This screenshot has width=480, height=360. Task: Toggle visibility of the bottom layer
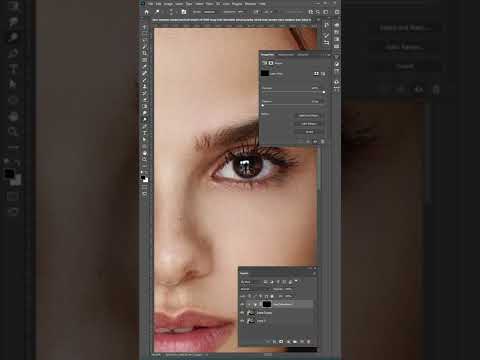click(x=242, y=321)
